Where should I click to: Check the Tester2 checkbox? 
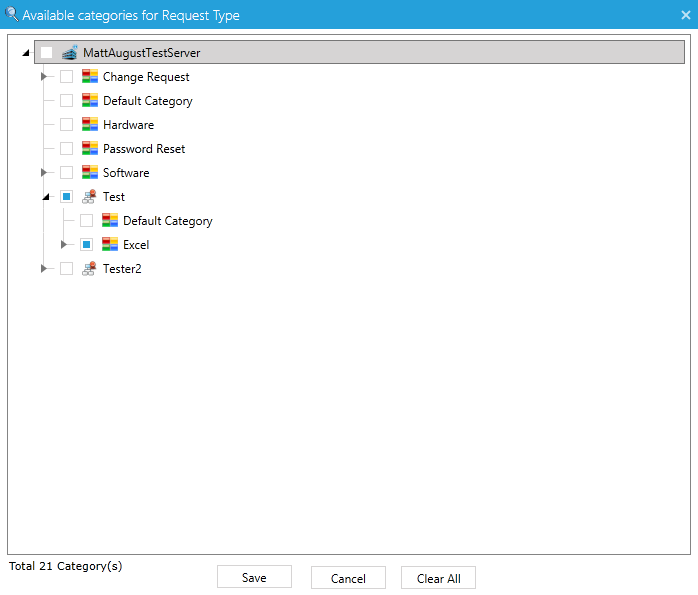pos(66,269)
